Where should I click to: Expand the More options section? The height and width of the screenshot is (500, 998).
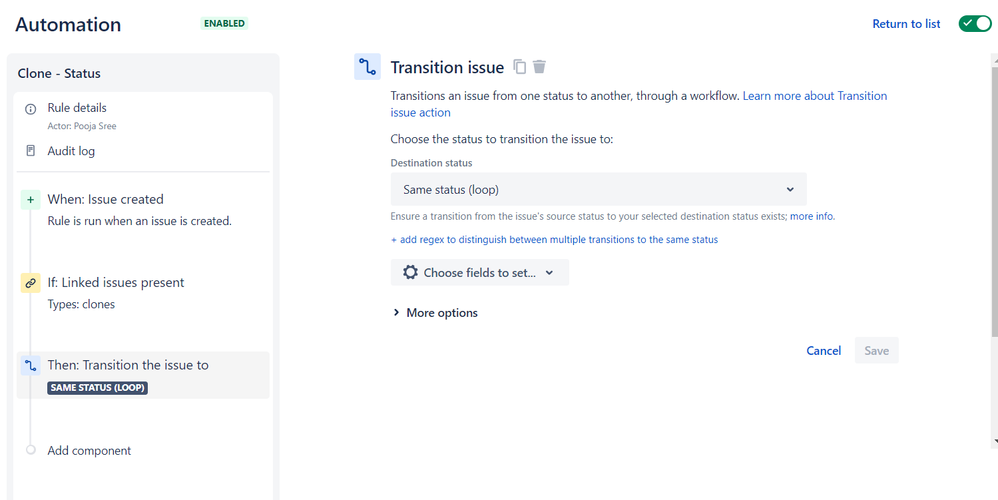(x=435, y=313)
